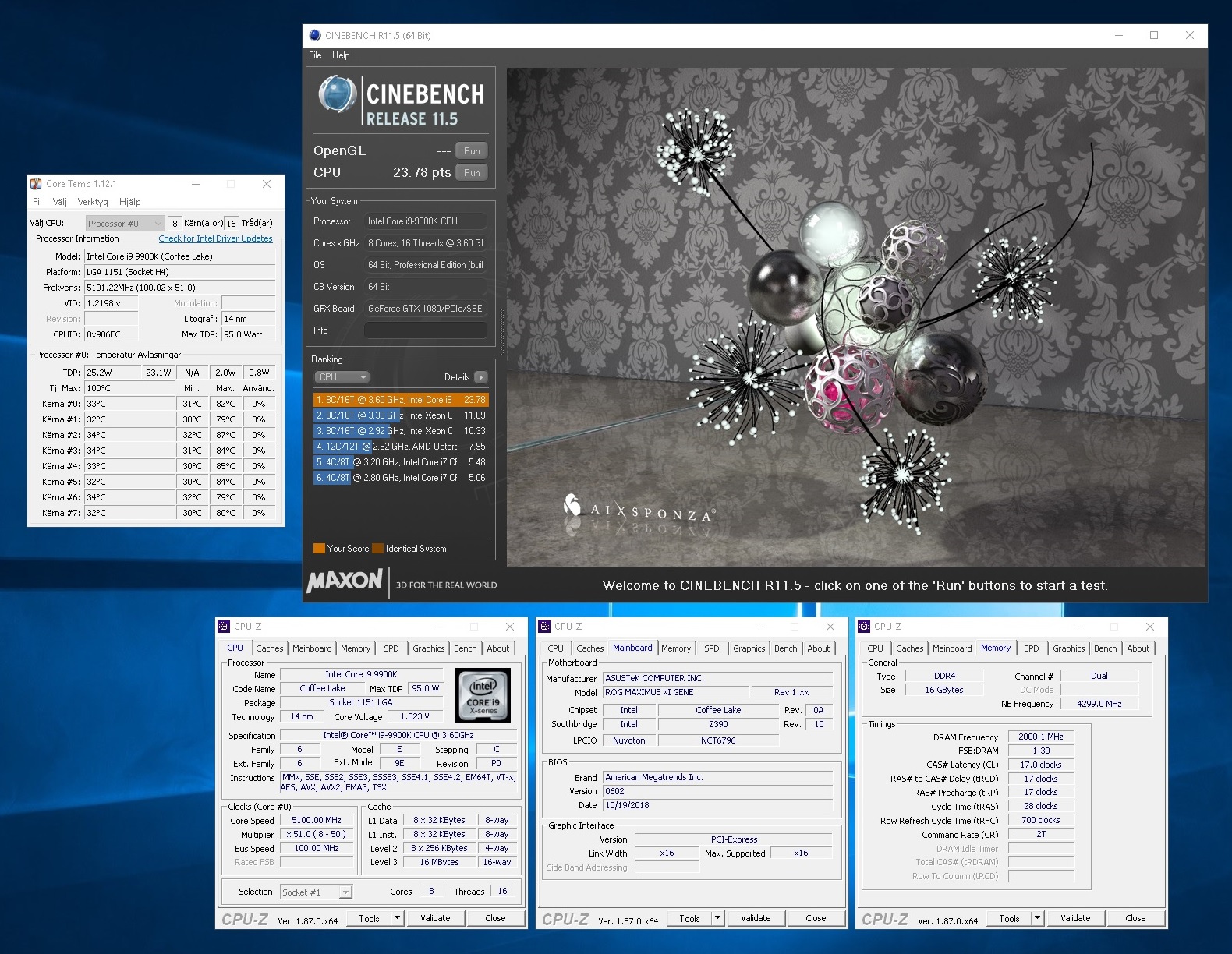
Task: Open the Processor #0 dropdown in Core Temp
Action: pos(125,224)
